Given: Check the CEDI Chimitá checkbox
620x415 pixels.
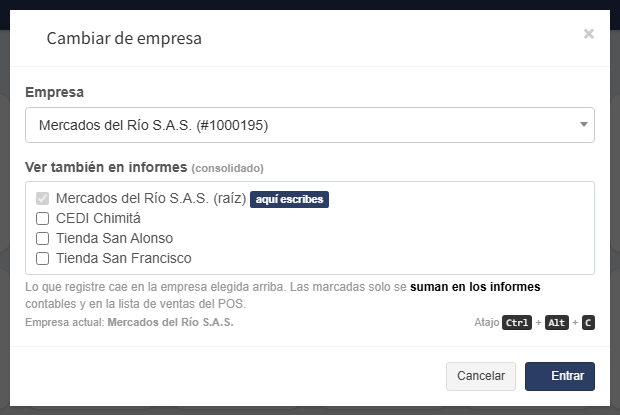Looking at the screenshot, I should 42,219.
